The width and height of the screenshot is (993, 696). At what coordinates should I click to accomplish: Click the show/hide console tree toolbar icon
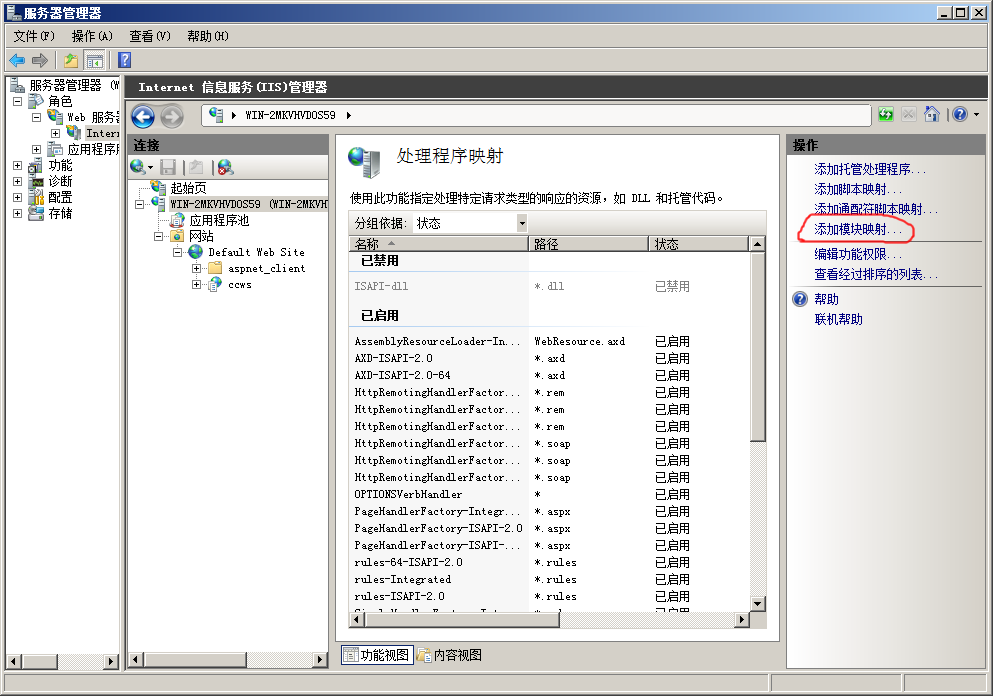94,60
